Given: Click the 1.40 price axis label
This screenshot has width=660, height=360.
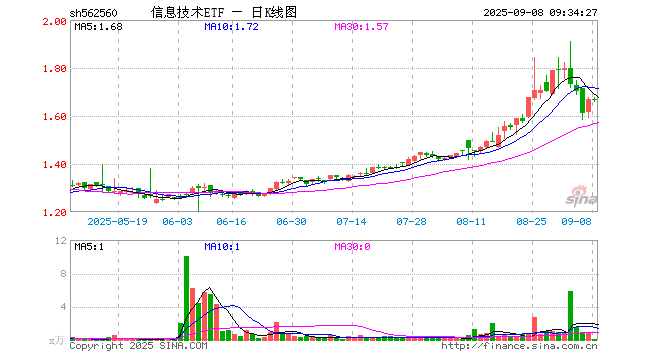Looking at the screenshot, I should pyautogui.click(x=54, y=165).
